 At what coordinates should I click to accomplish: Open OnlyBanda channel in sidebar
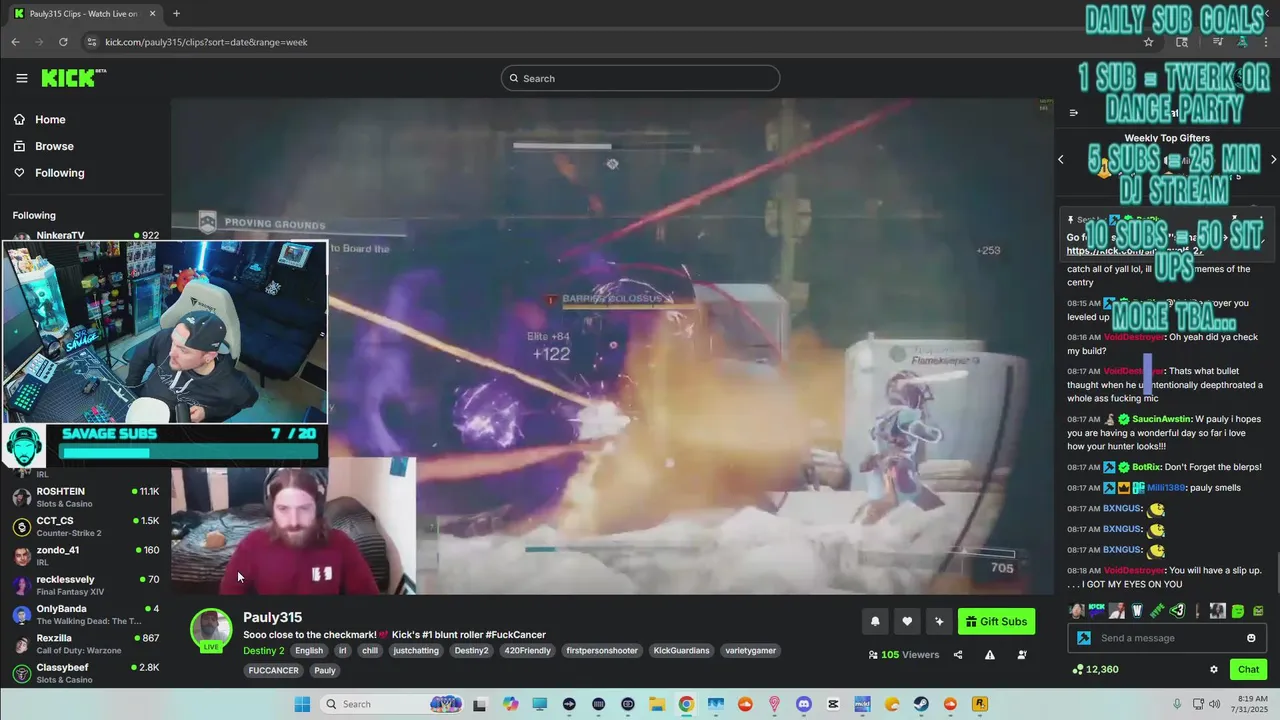coord(85,614)
